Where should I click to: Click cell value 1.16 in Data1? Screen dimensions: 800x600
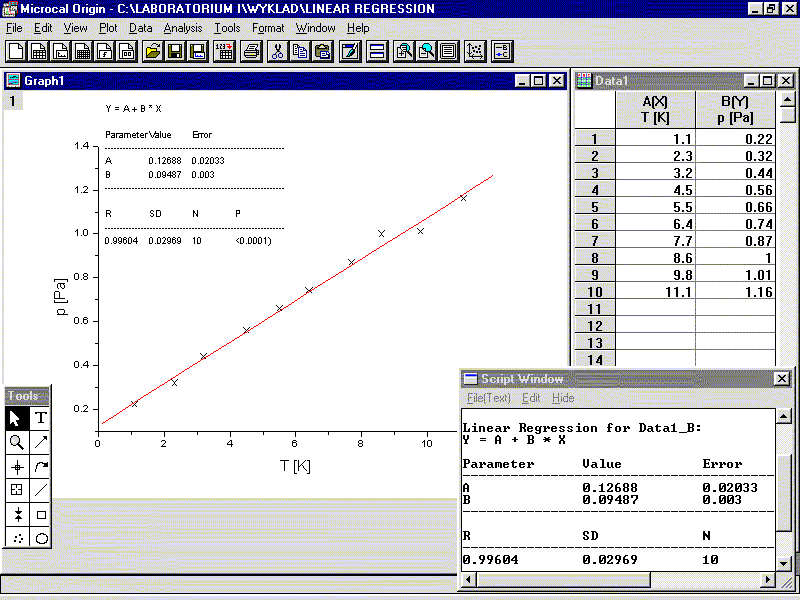tap(735, 292)
